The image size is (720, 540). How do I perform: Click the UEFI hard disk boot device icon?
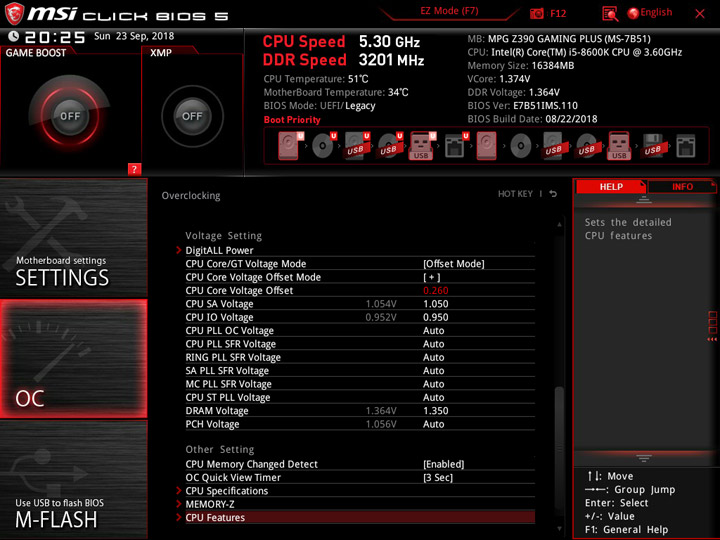click(291, 146)
